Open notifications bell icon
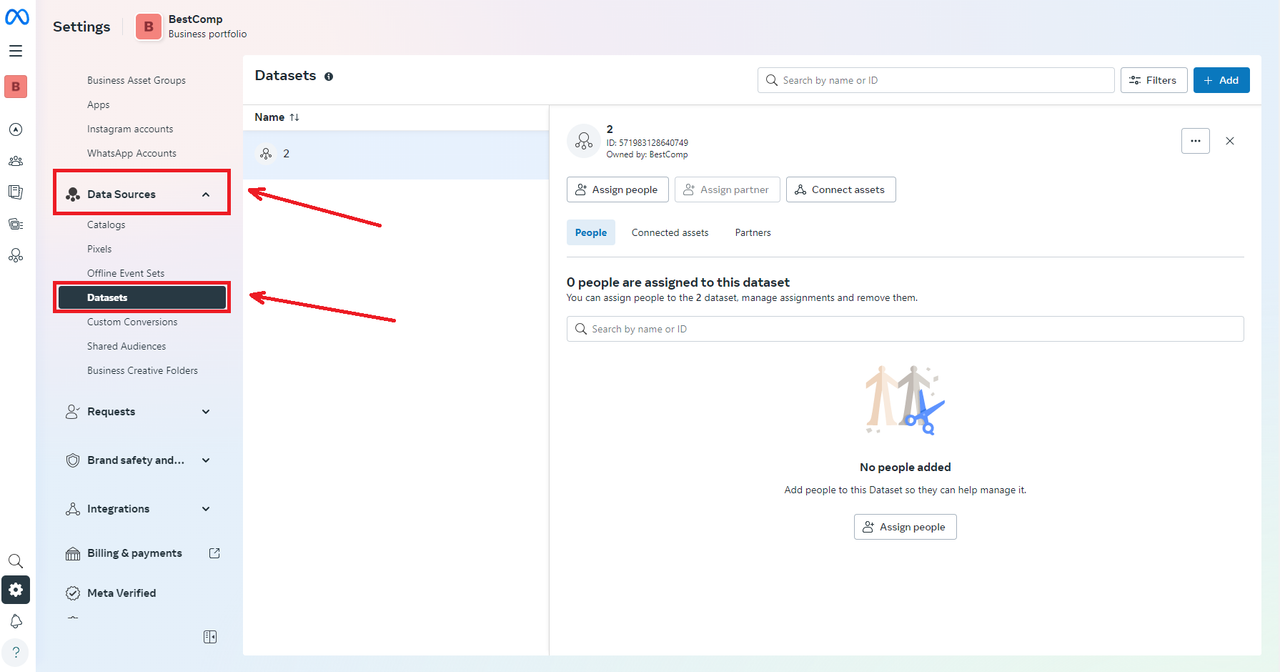1280x672 pixels. pos(16,621)
